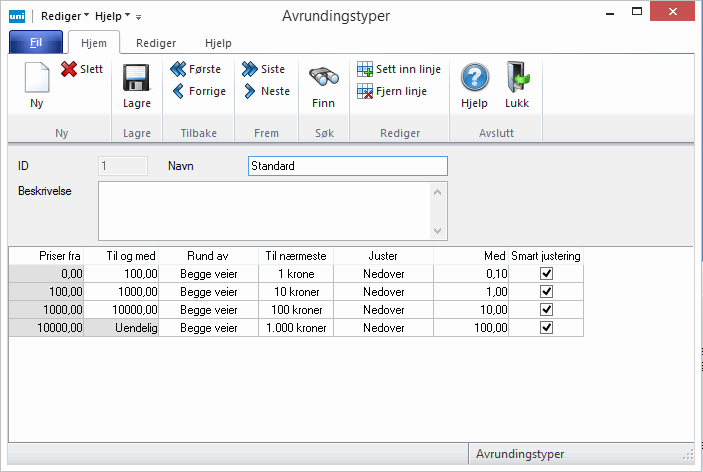Switch to the Rediger ribbon tab
703x472 pixels.
pos(156,43)
